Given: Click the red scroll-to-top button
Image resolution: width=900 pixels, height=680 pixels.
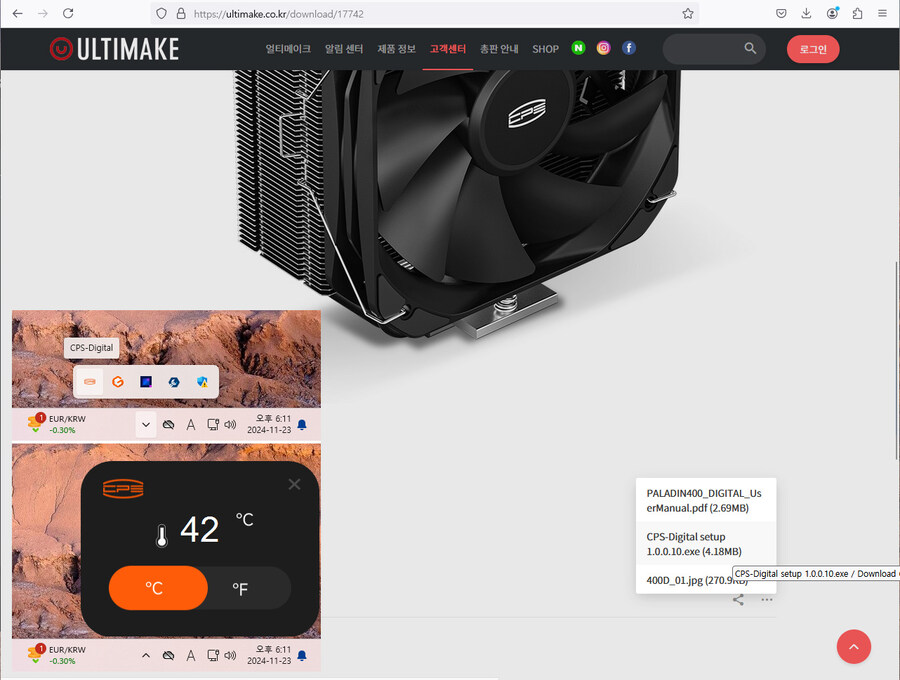Looking at the screenshot, I should 853,647.
